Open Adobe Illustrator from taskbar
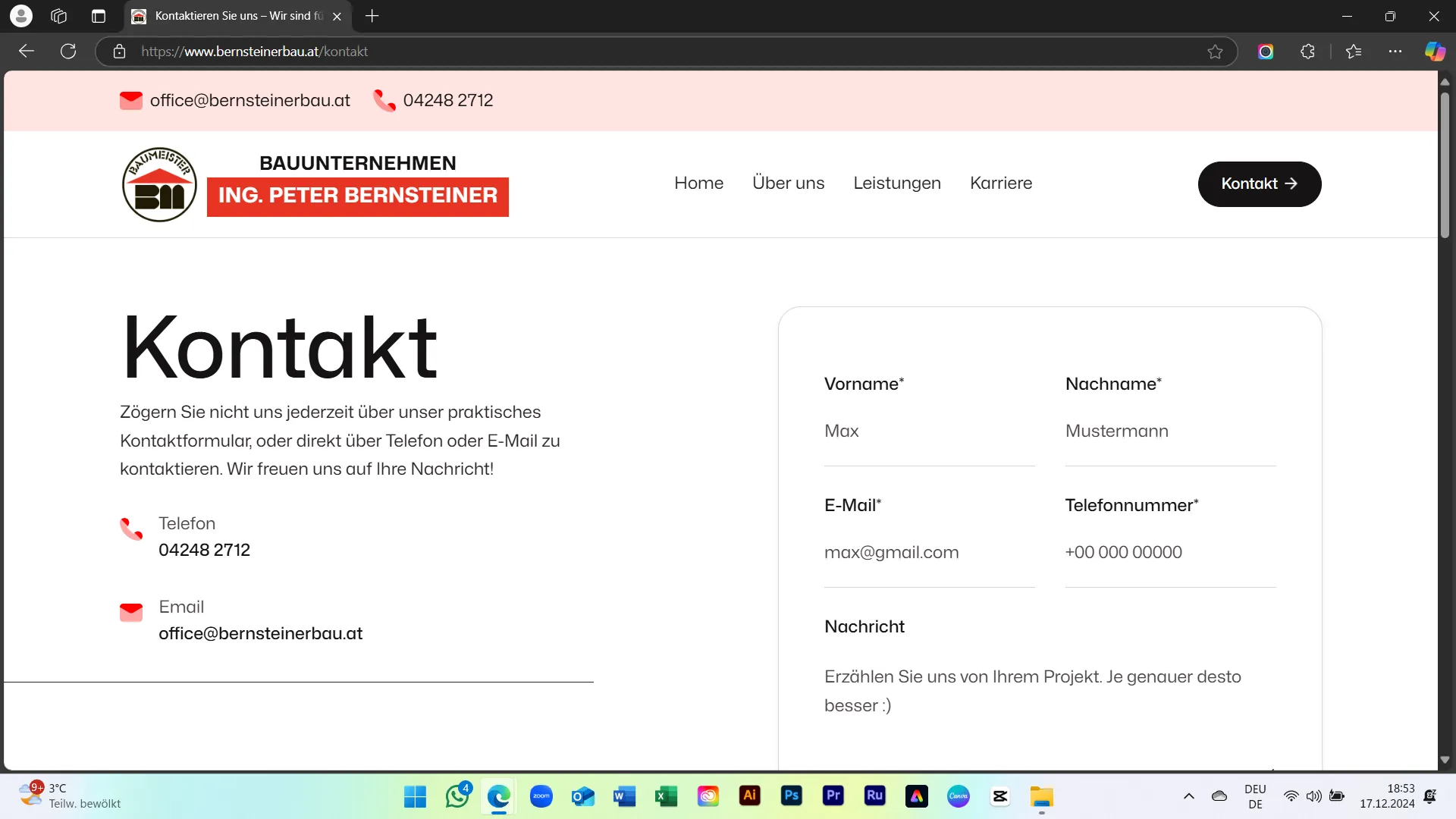The height and width of the screenshot is (819, 1456). click(749, 796)
